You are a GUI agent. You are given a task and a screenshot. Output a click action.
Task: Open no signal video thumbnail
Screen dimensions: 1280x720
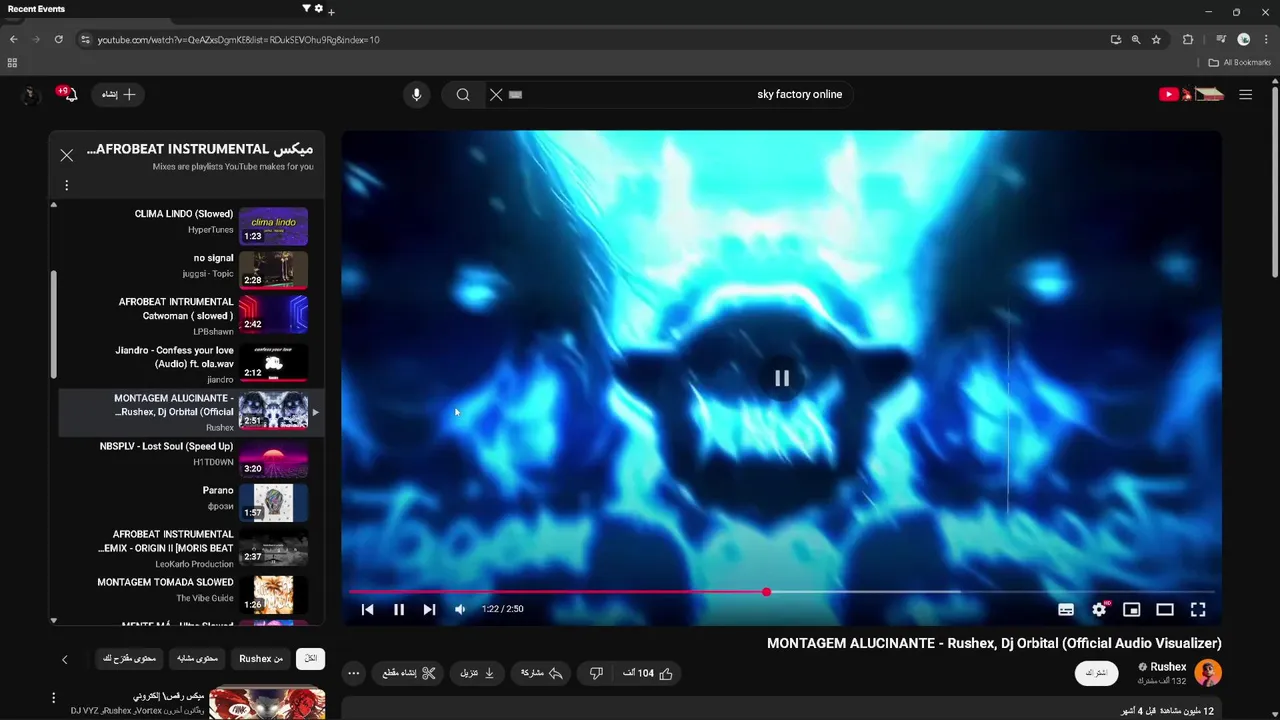pos(273,269)
